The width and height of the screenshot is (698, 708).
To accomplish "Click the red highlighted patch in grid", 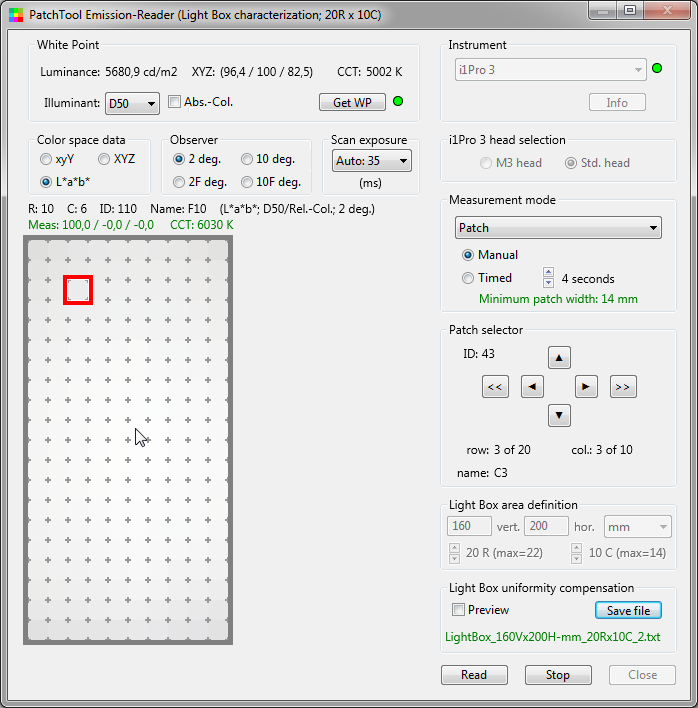I will [x=78, y=290].
